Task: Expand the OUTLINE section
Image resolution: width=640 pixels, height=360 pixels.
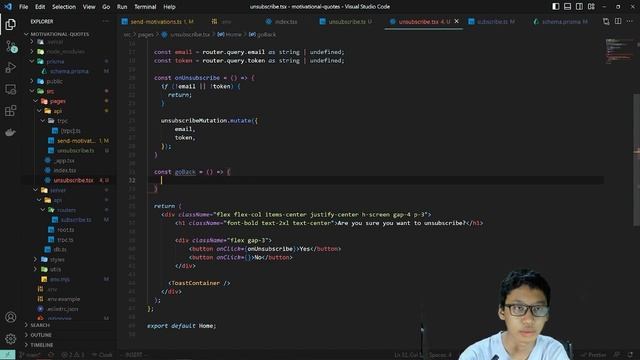Action: pyautogui.click(x=41, y=335)
